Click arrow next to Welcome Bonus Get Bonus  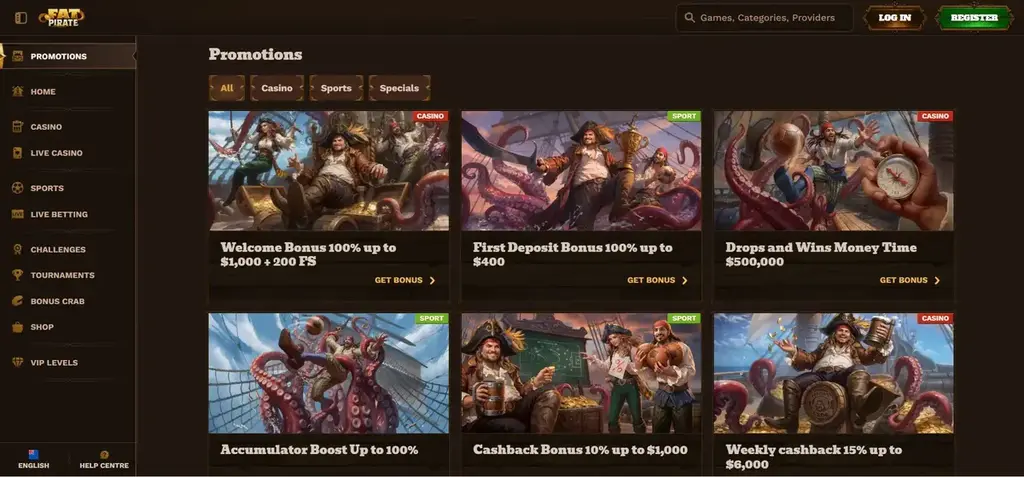point(432,280)
